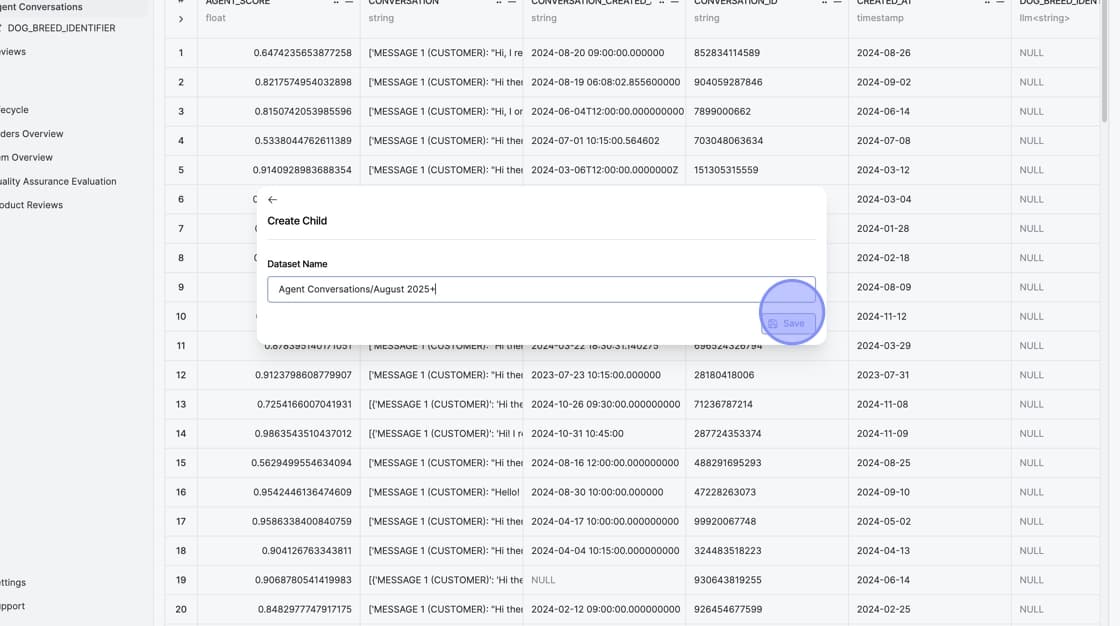
Task: Open Quality Assurance Evaluation in the sidebar
Action: [x=58, y=182]
